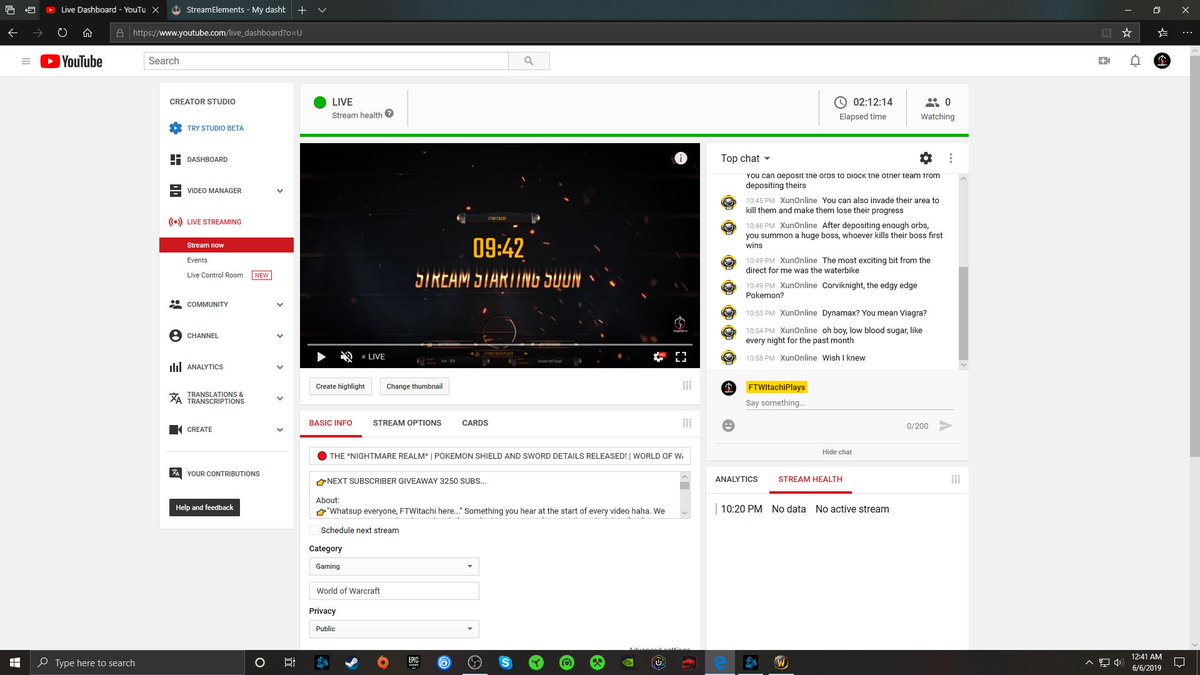1200x675 pixels.
Task: Expand the Community section
Action: [280, 305]
